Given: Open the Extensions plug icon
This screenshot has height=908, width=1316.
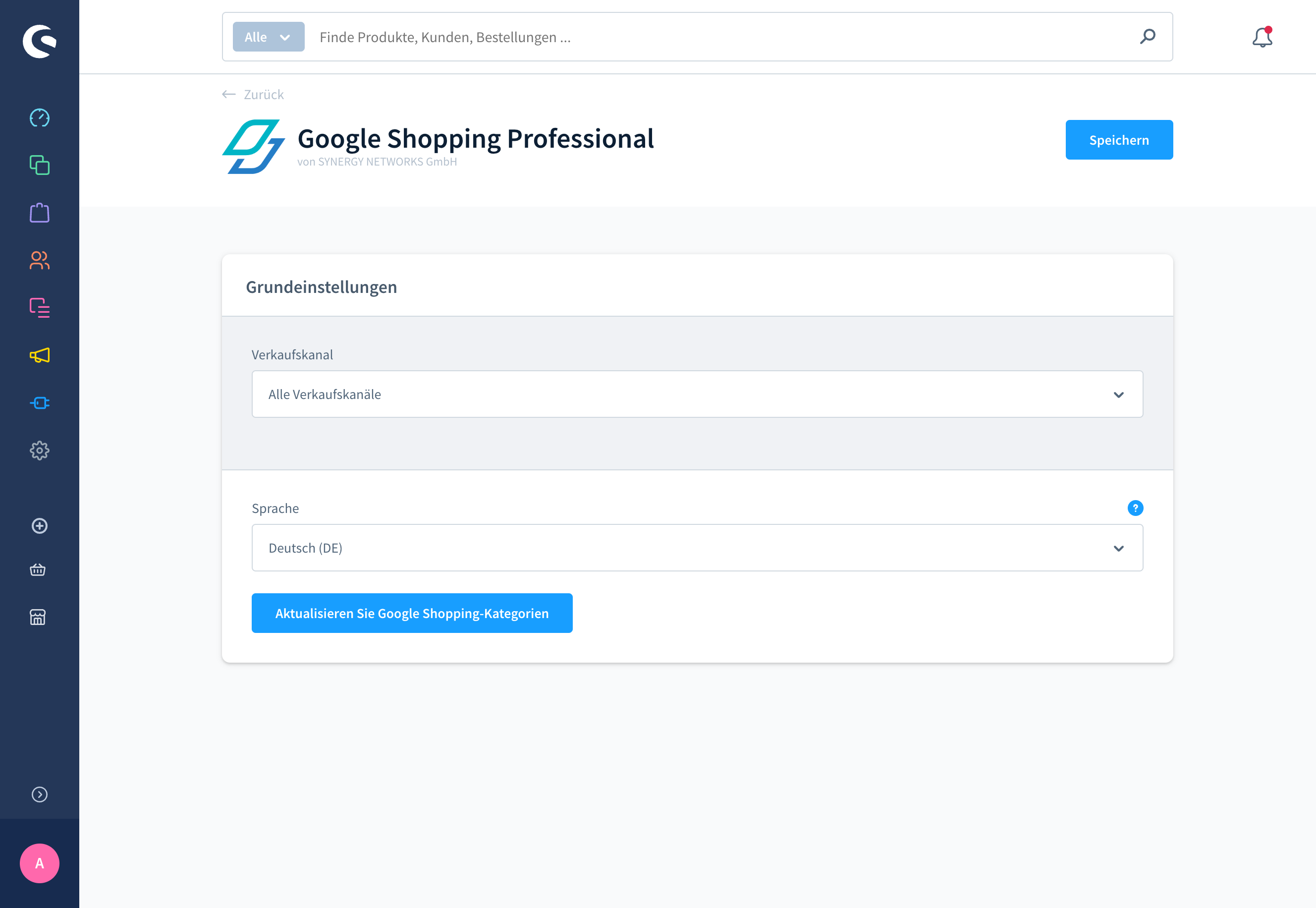Looking at the screenshot, I should click(x=39, y=403).
